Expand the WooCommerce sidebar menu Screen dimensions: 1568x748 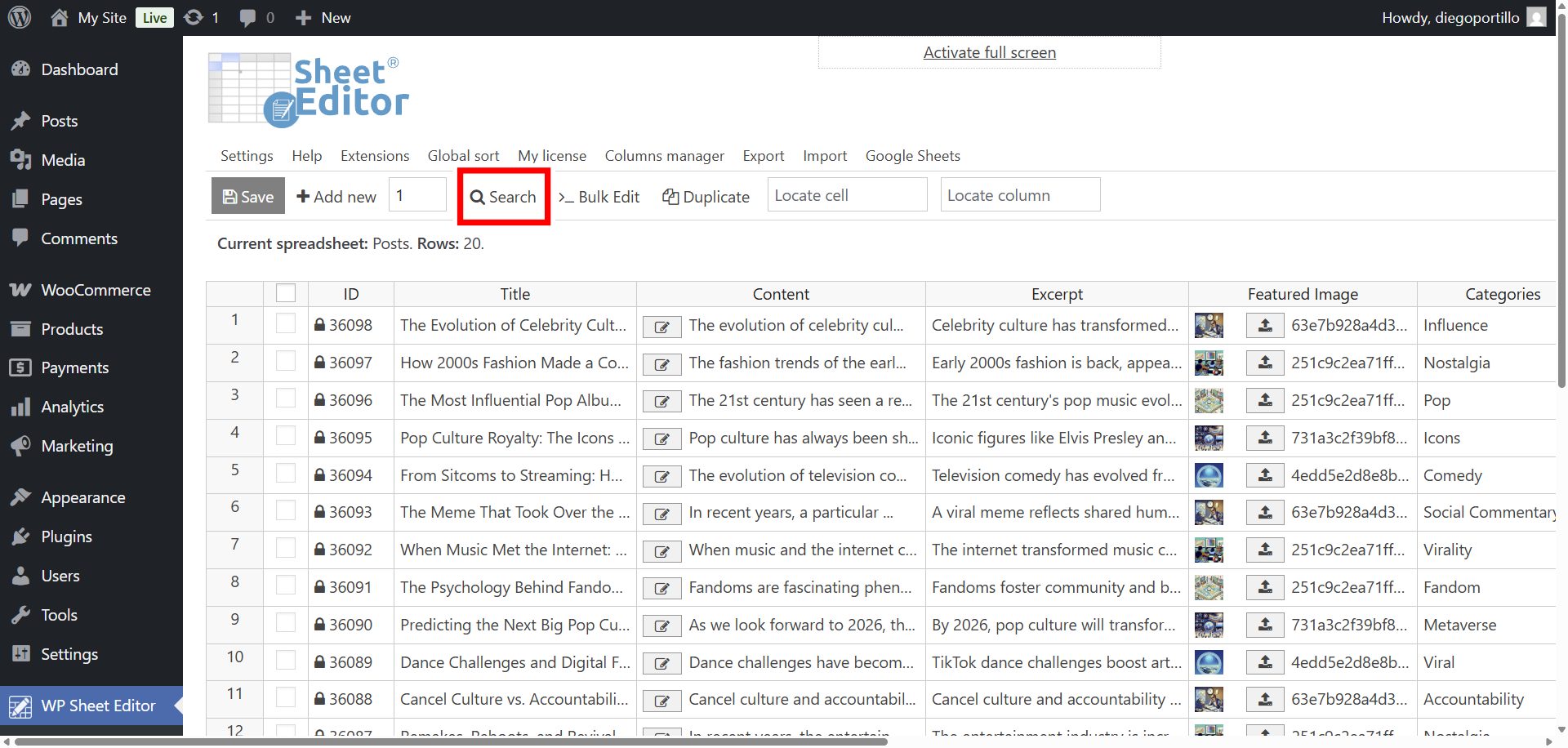pyautogui.click(x=95, y=290)
